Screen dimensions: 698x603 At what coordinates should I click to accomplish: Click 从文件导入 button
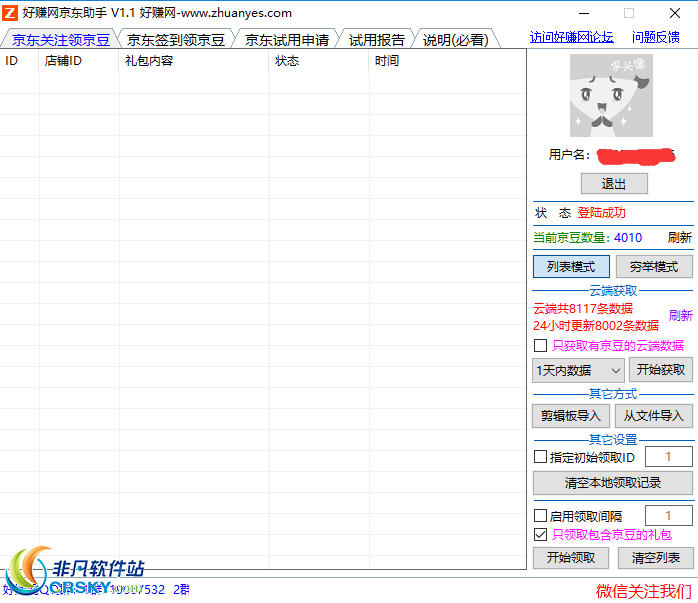point(653,416)
